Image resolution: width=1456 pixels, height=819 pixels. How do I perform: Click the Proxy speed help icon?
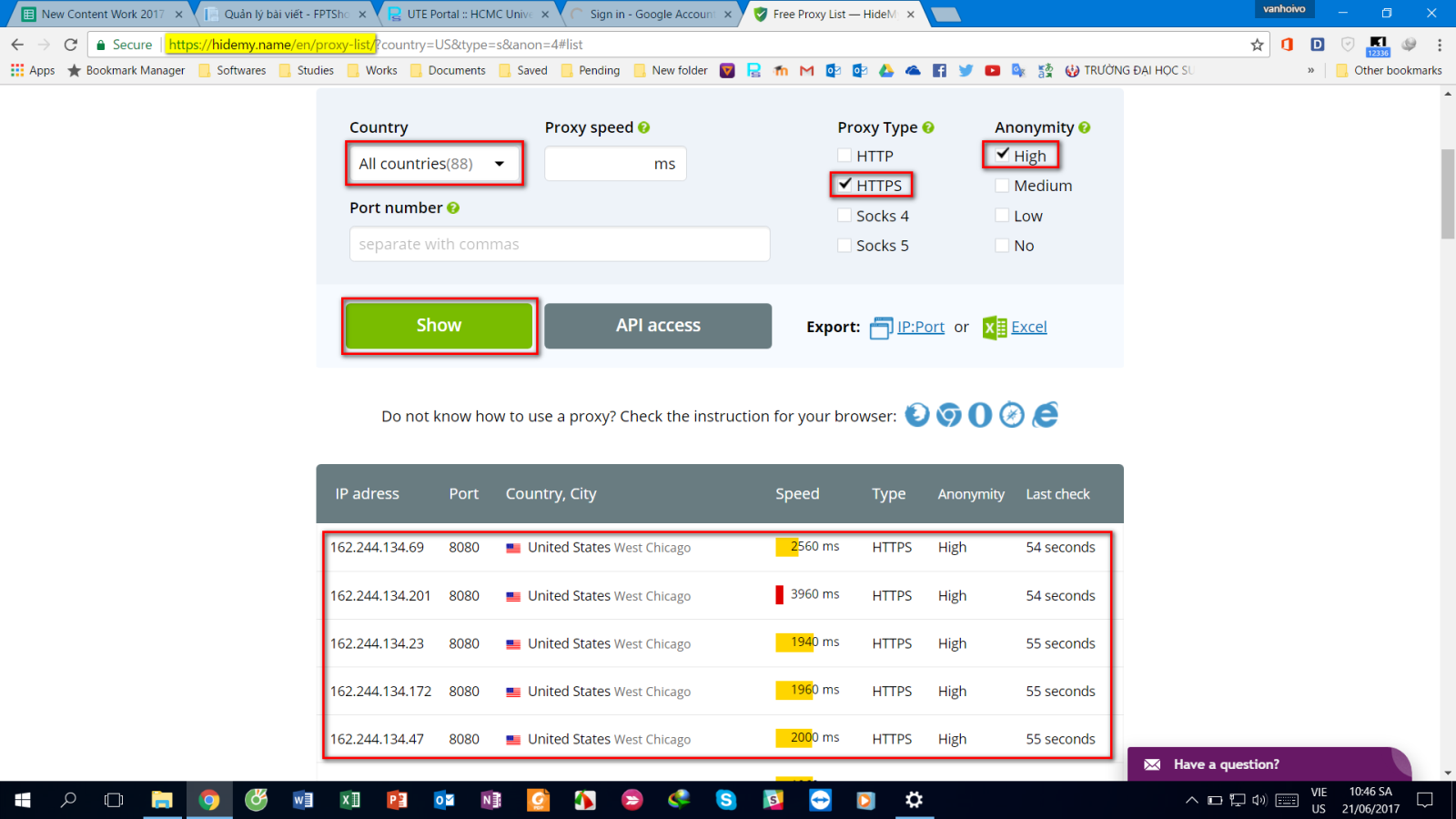click(645, 126)
